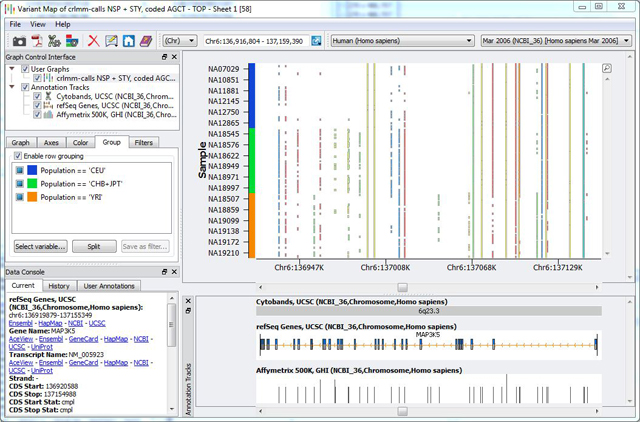
Task: Open the GeneCard link under Gene Name
Action: [84, 339]
